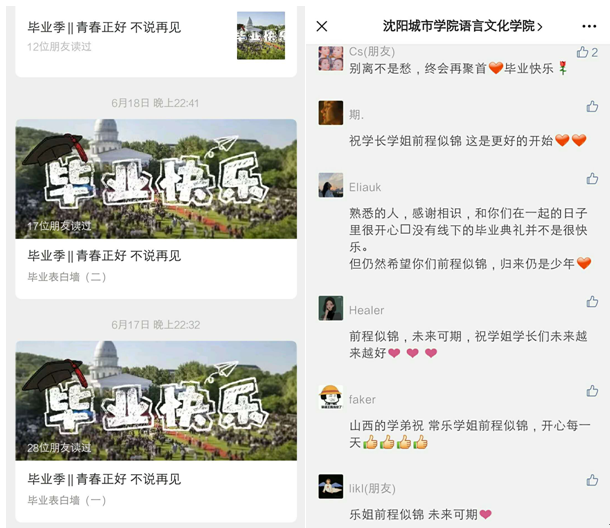The image size is (610, 528).
Task: Open Cs(朋友) profile avatar
Action: tap(331, 58)
